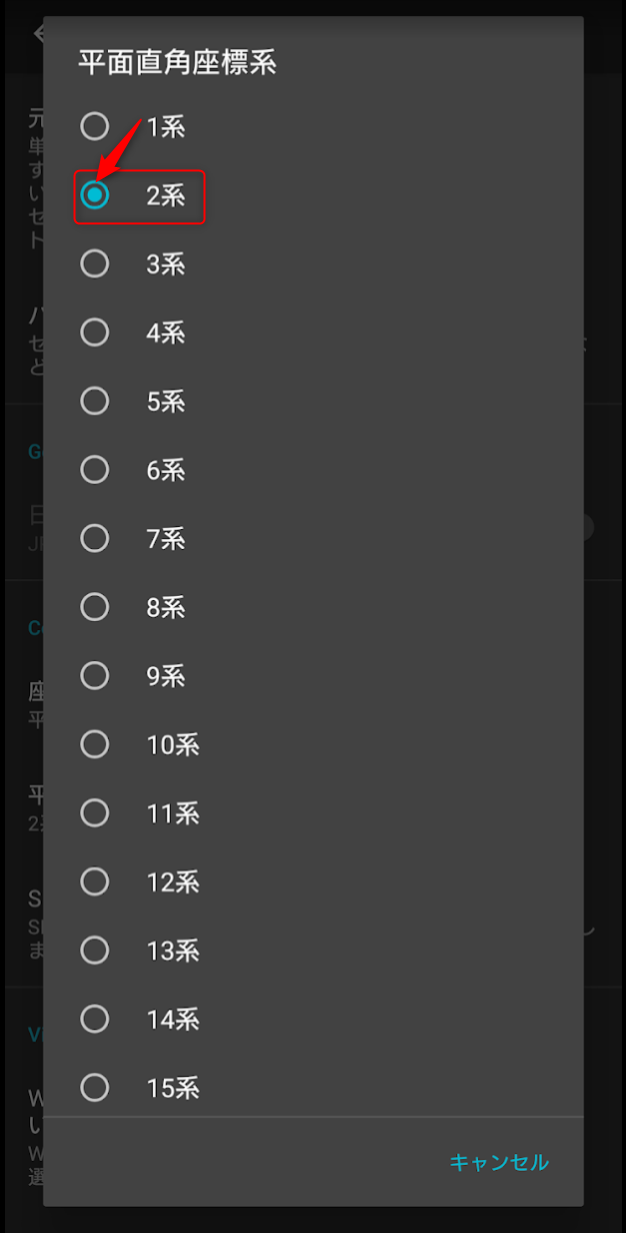626x1233 pixels.
Task: Pick the 8系 option
Action: coord(95,607)
